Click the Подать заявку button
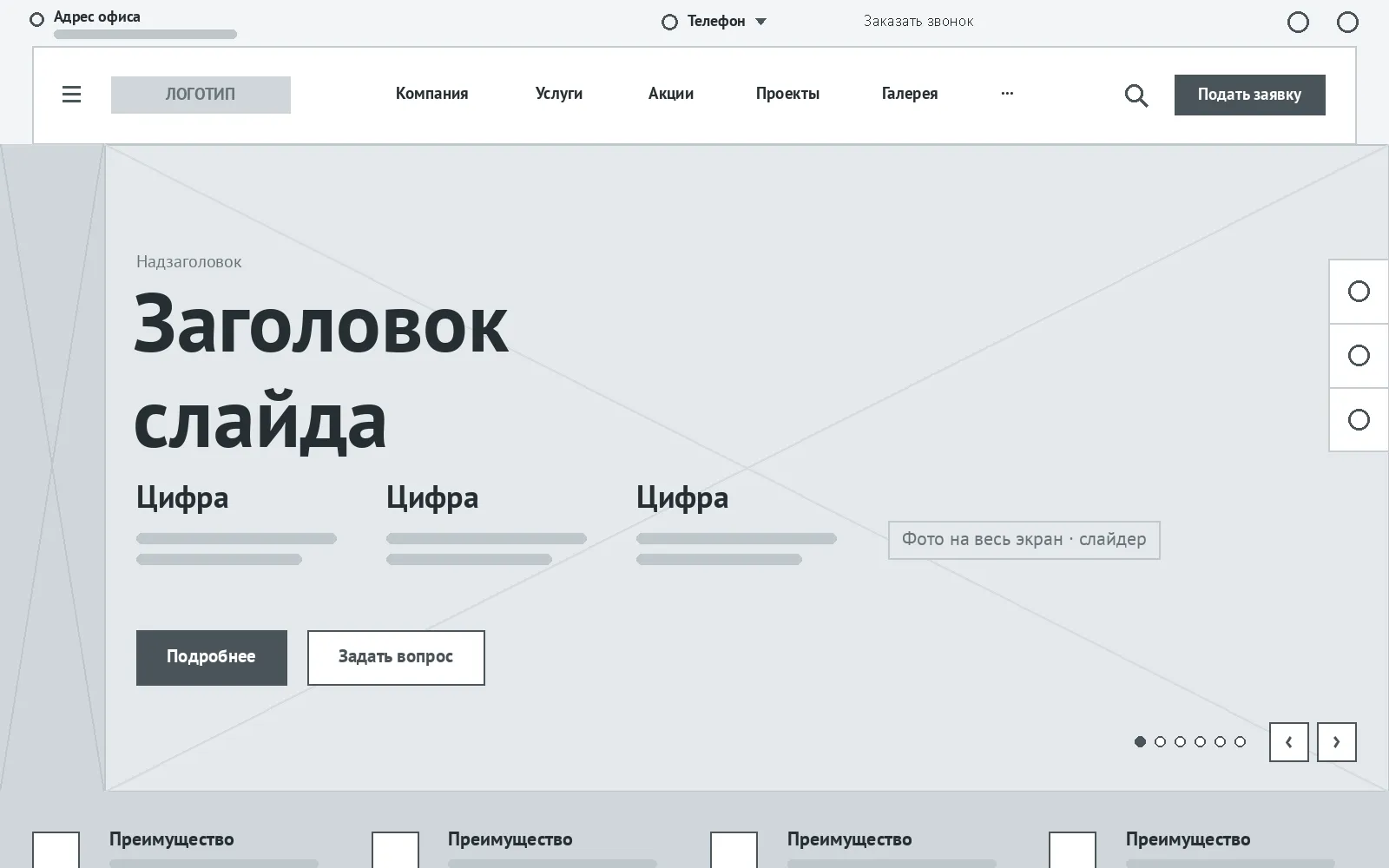Screen dimensions: 1389x868 click(1249, 95)
